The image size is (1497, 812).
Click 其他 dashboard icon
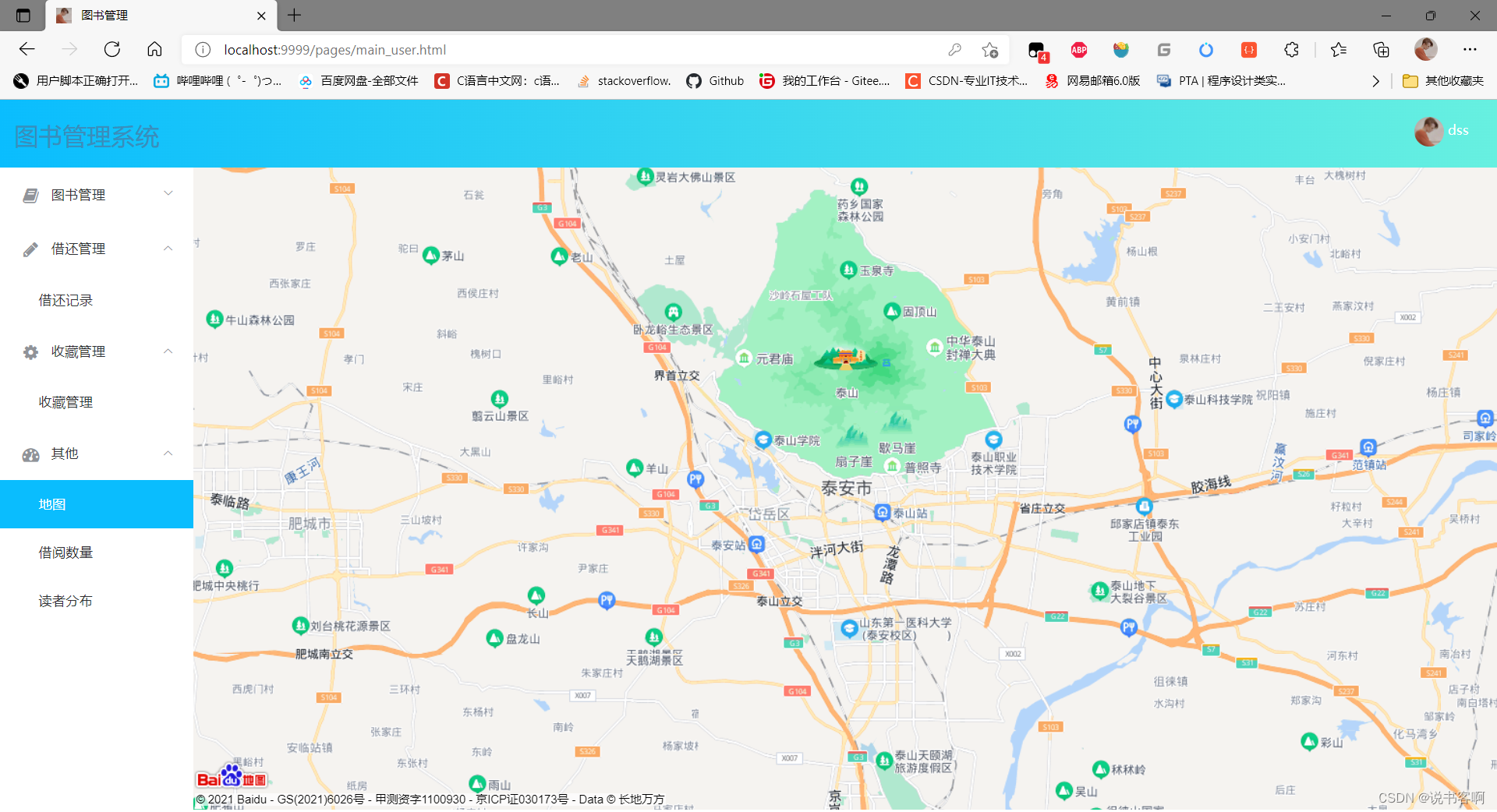[30, 454]
